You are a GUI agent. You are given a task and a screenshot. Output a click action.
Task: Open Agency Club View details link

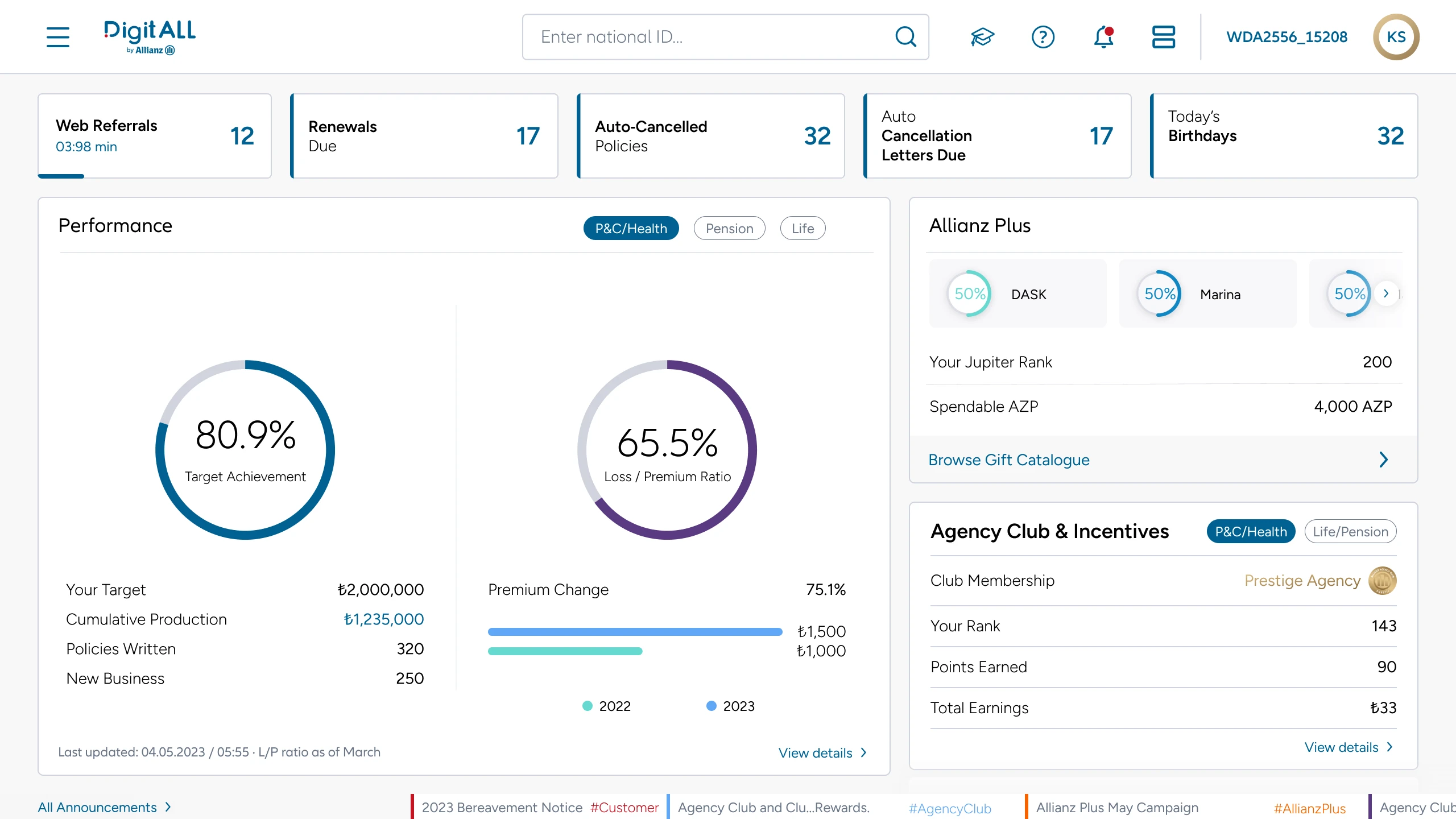(1341, 747)
